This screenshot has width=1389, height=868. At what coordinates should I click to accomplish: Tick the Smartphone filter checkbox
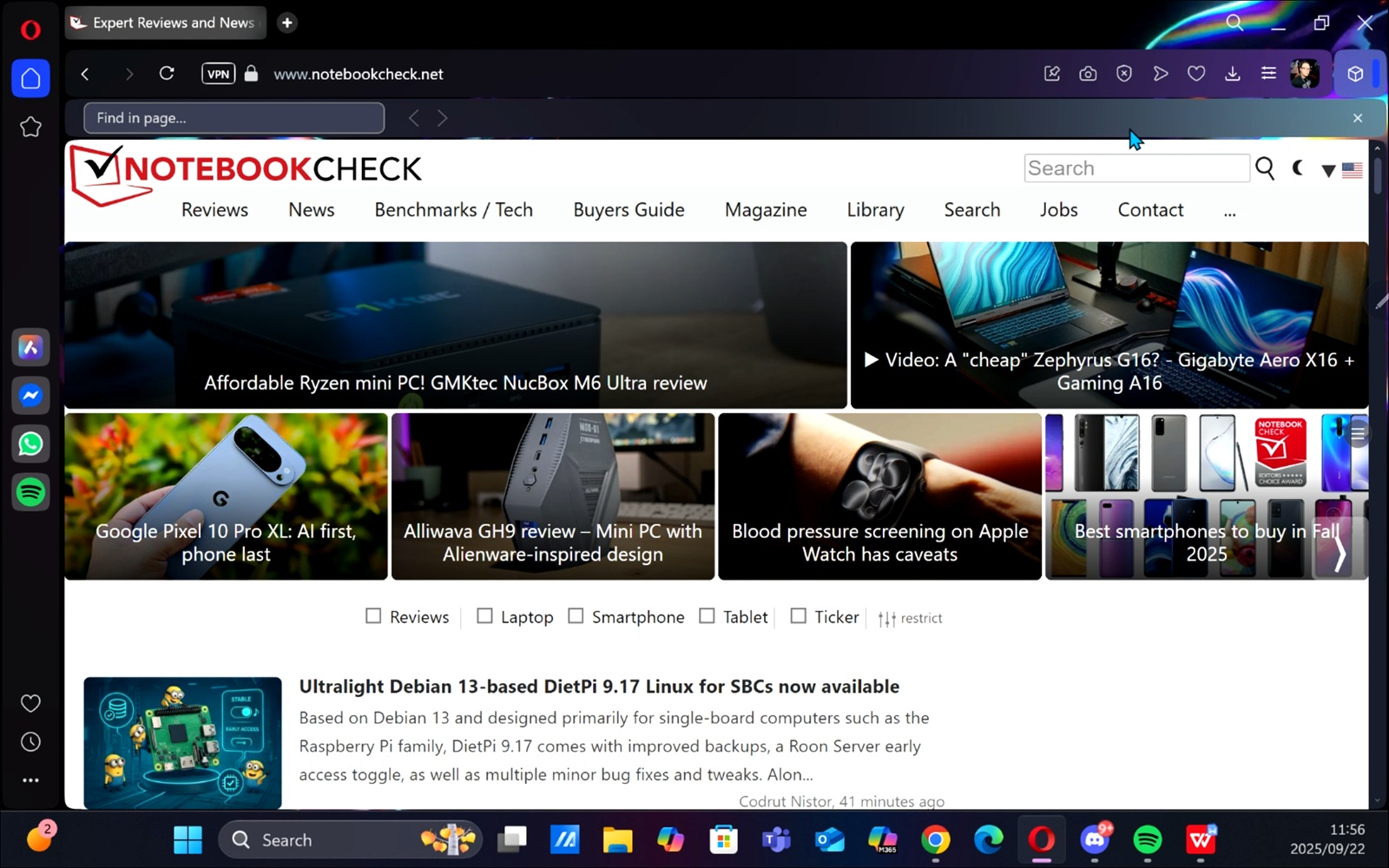tap(576, 616)
